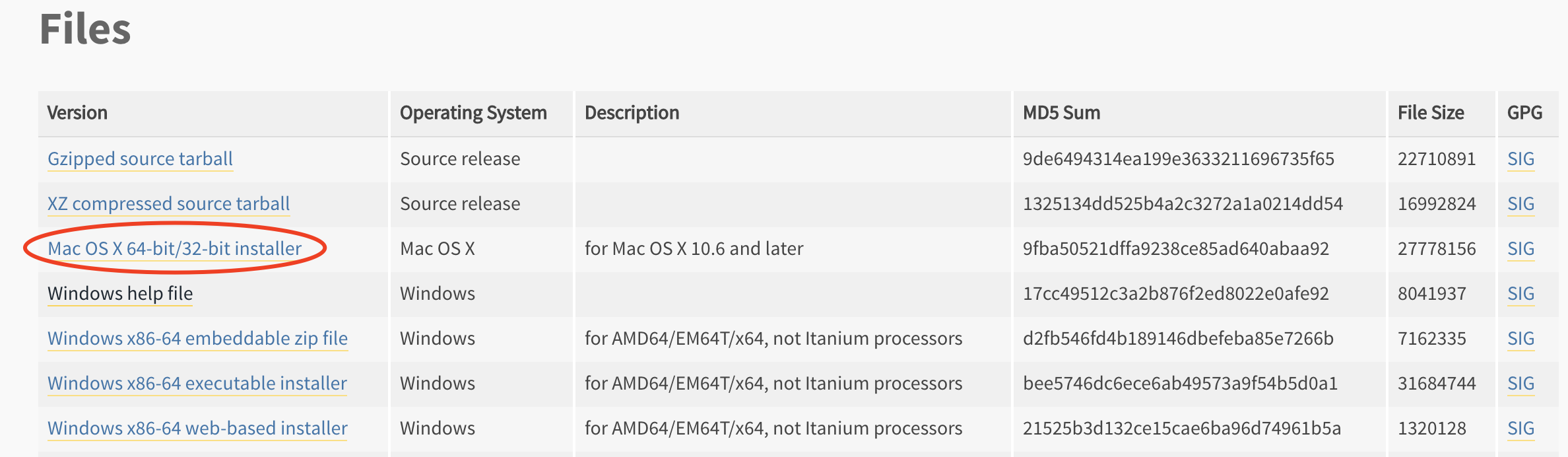The width and height of the screenshot is (1568, 457).
Task: Open the Gzipped source tarball link
Action: coord(140,159)
